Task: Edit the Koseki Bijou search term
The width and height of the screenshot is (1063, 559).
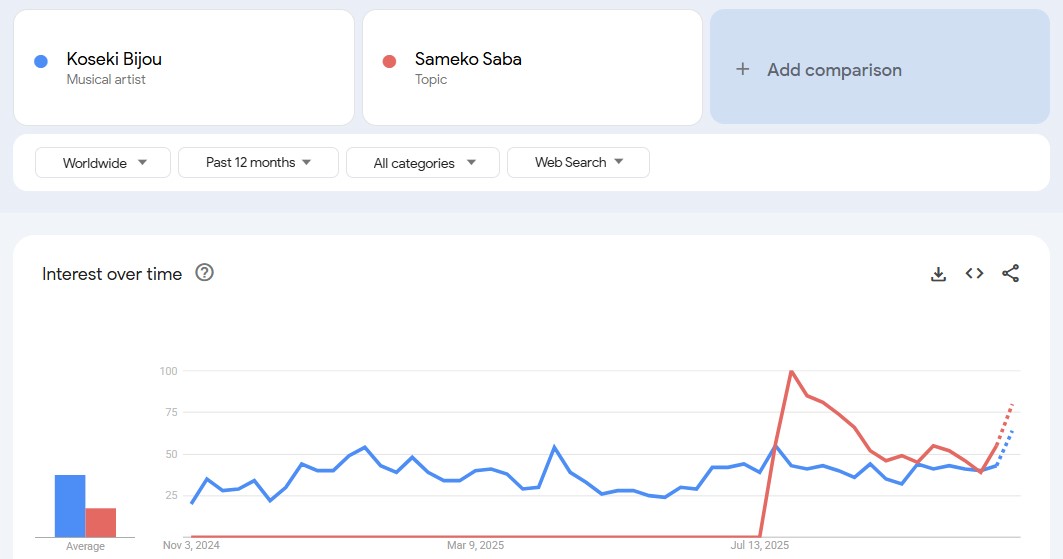Action: (x=114, y=59)
